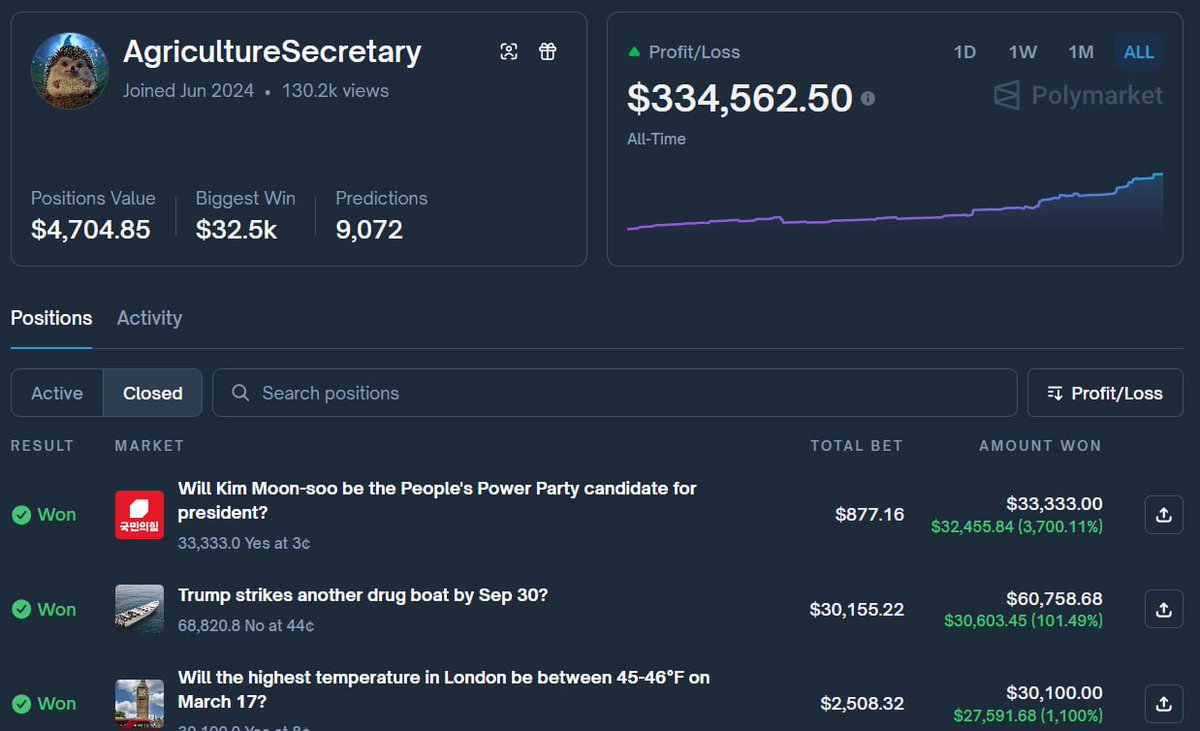The image size is (1200, 731).
Task: Click the gift icon next to username
Action: tap(547, 52)
